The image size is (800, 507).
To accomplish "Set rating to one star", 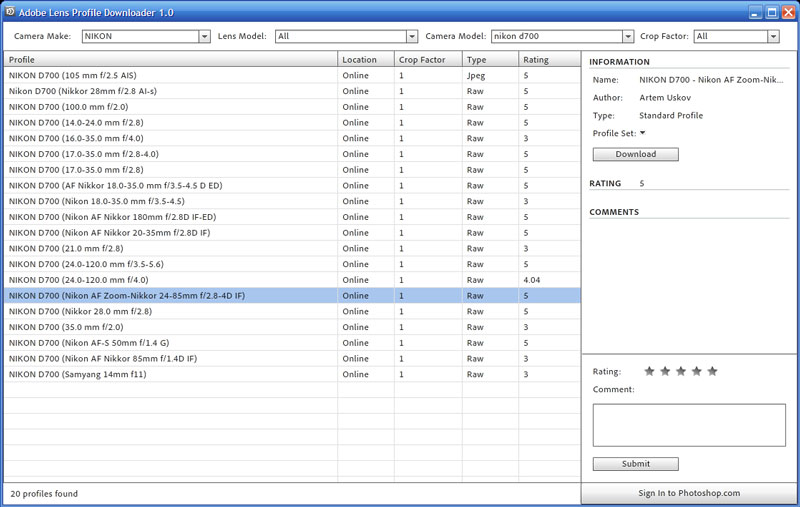I will (649, 371).
